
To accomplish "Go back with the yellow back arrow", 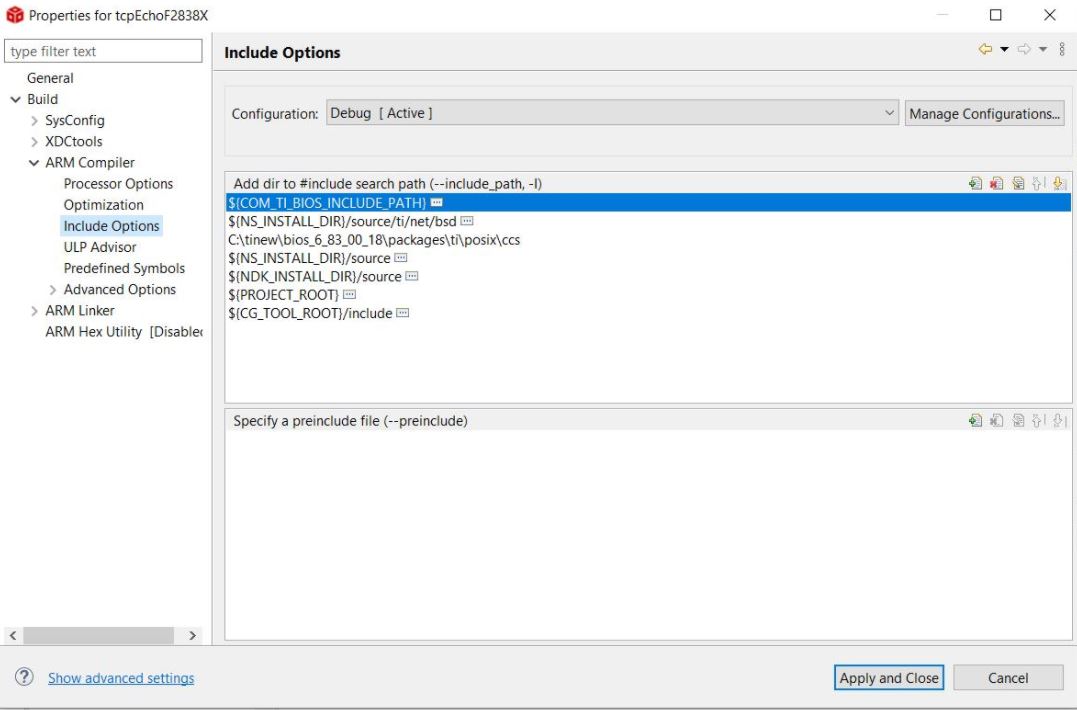I will (985, 49).
